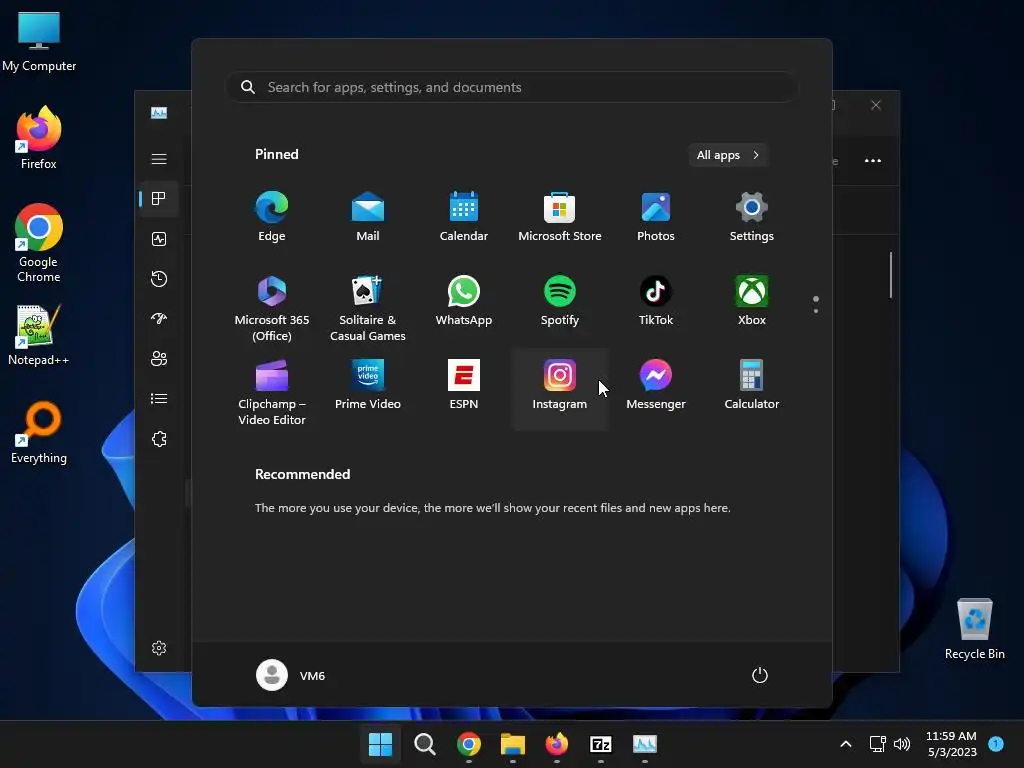Screen dimensions: 1024x768
Task: Open Microsoft 365 (Office)
Action: click(x=272, y=308)
